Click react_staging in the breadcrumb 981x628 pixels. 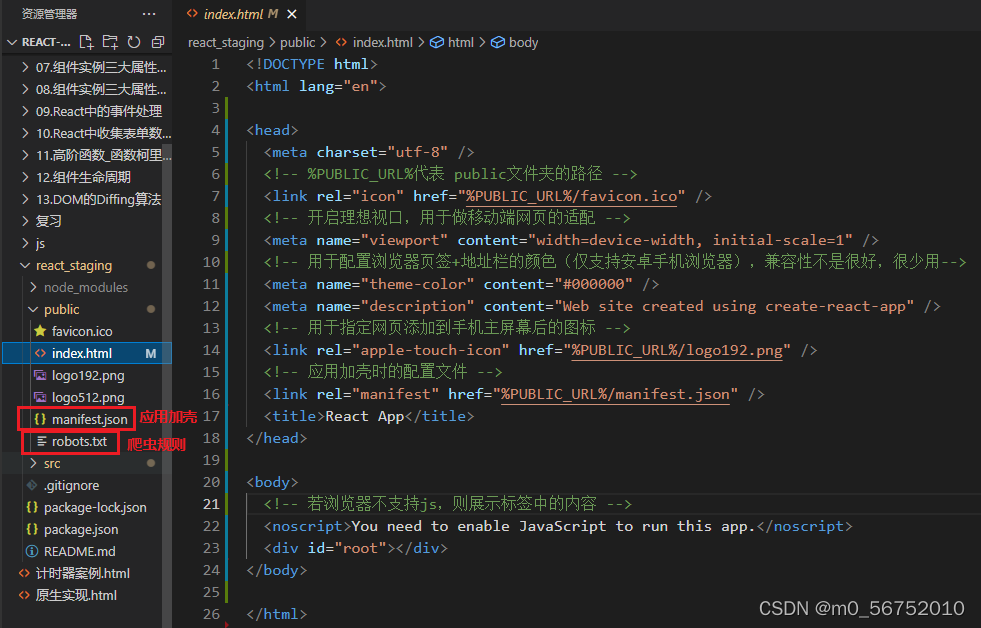226,43
